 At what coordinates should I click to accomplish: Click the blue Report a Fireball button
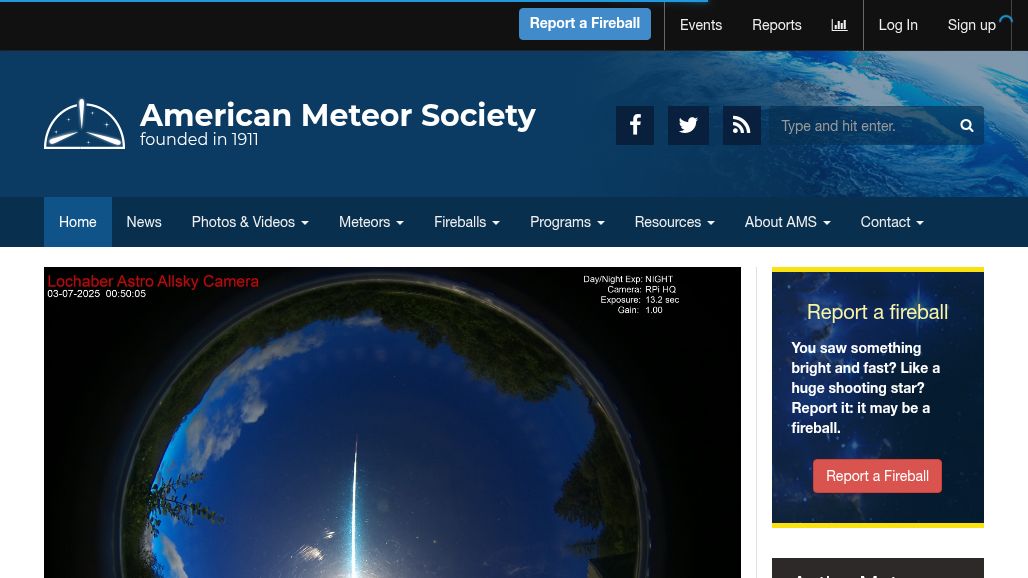coord(585,24)
